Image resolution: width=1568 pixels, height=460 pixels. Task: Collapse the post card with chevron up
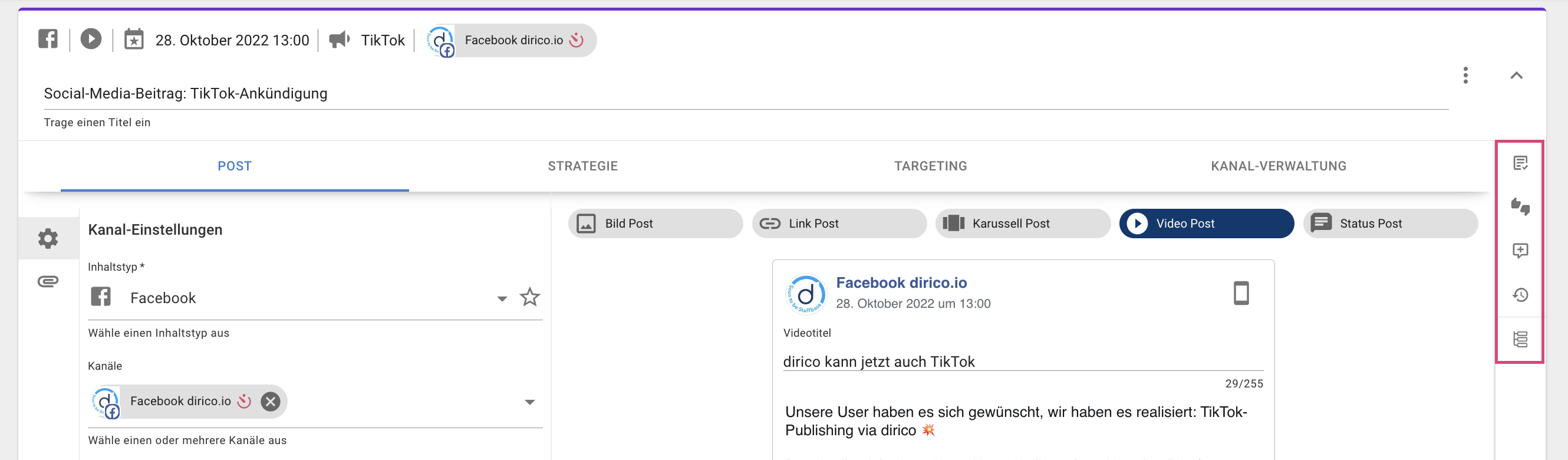[x=1516, y=75]
